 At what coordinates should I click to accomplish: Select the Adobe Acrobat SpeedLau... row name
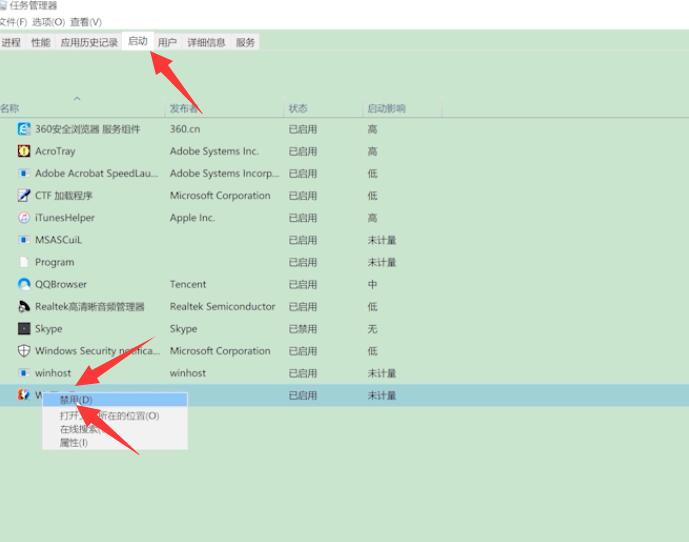(x=97, y=173)
